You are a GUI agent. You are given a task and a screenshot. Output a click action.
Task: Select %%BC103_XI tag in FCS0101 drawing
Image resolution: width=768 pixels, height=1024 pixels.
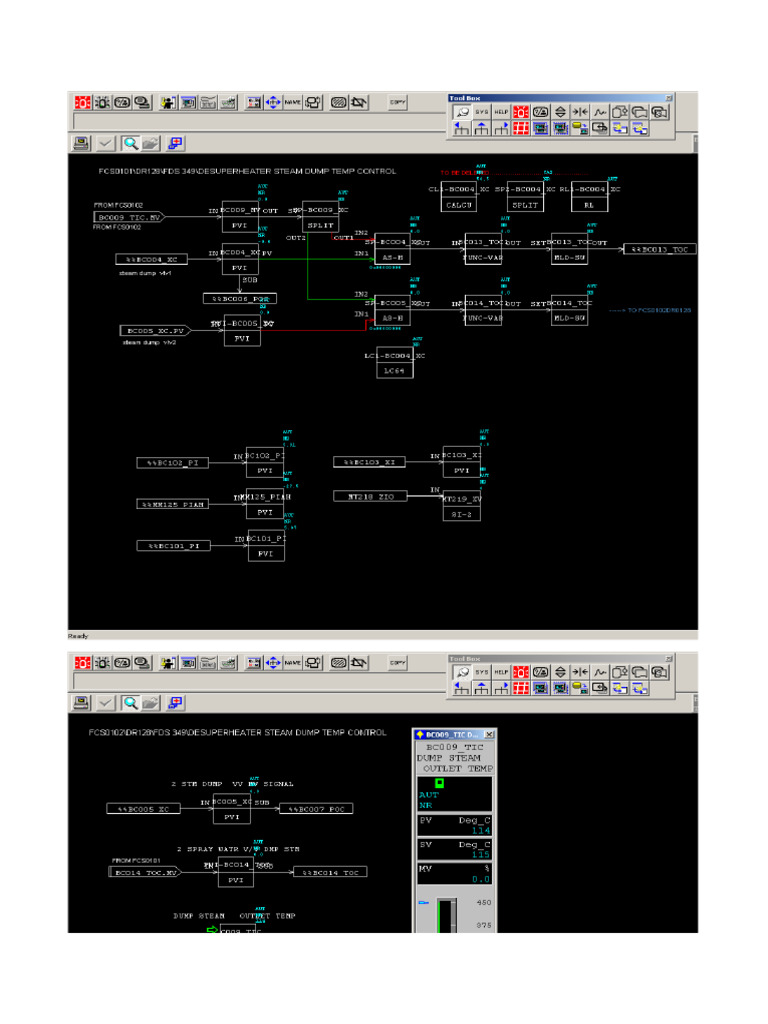coord(369,462)
